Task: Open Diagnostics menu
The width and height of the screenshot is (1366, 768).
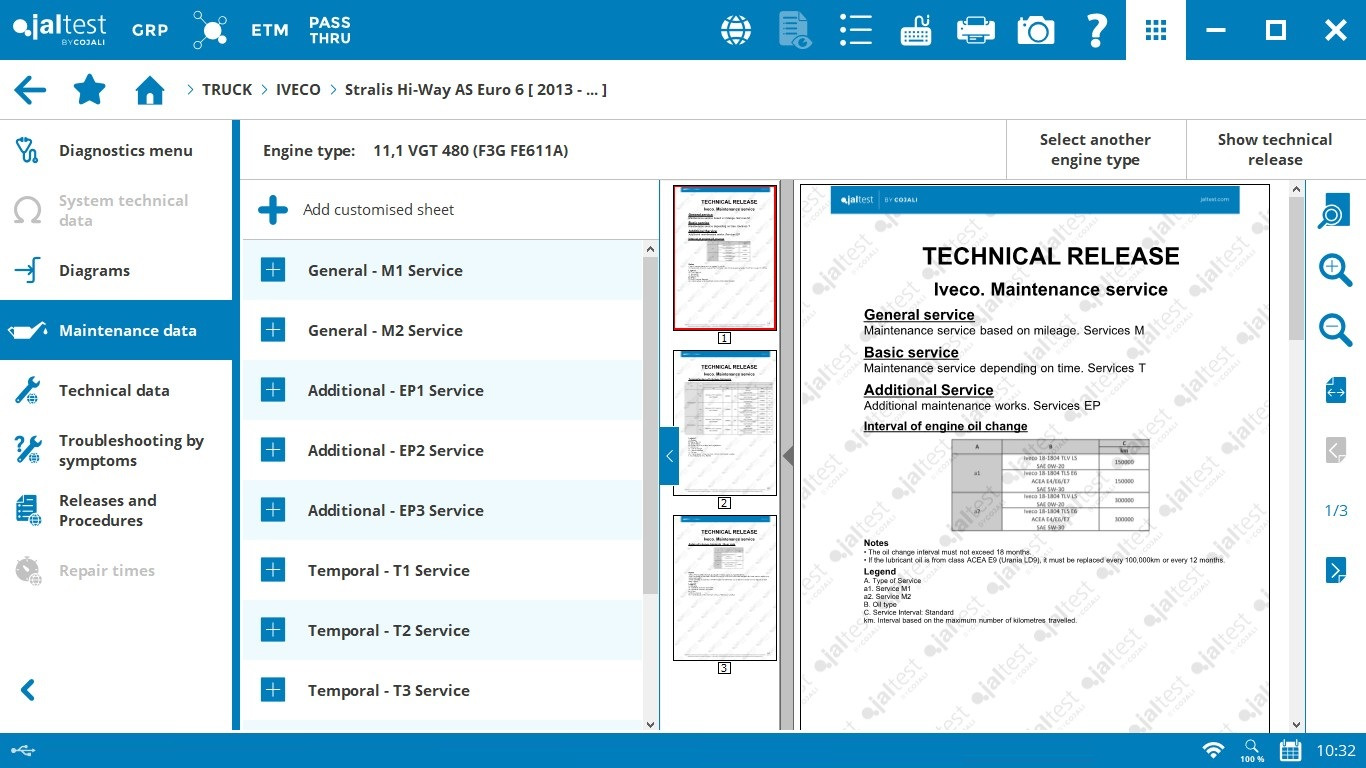Action: (116, 150)
